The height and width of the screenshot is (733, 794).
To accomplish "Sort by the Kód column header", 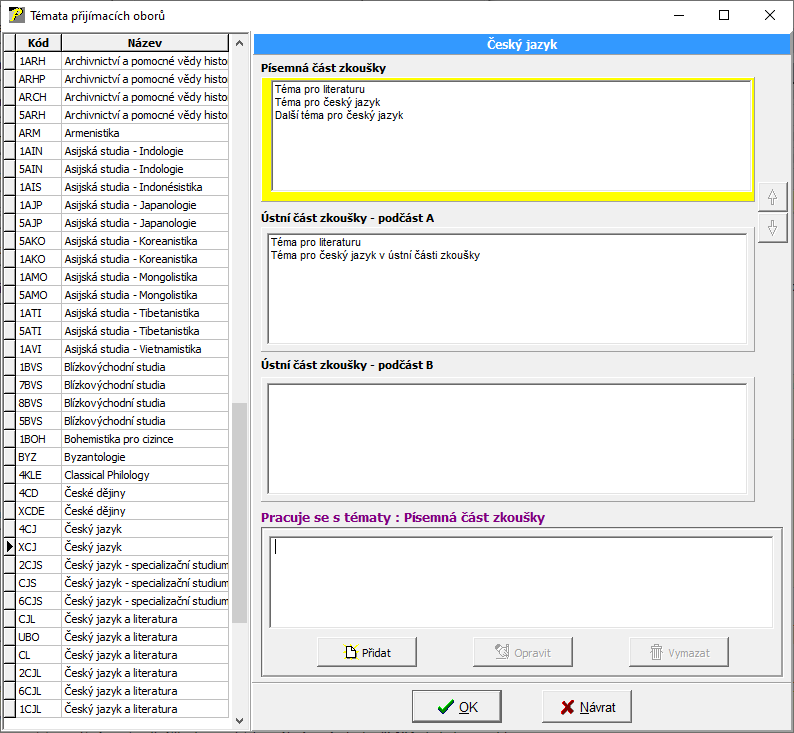I will [39, 43].
